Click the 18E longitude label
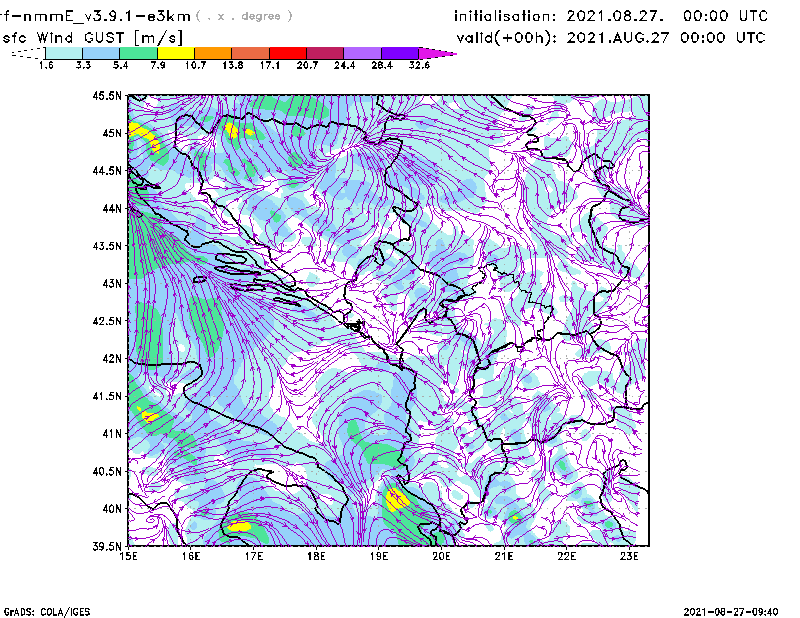This screenshot has width=800, height=618. [316, 556]
